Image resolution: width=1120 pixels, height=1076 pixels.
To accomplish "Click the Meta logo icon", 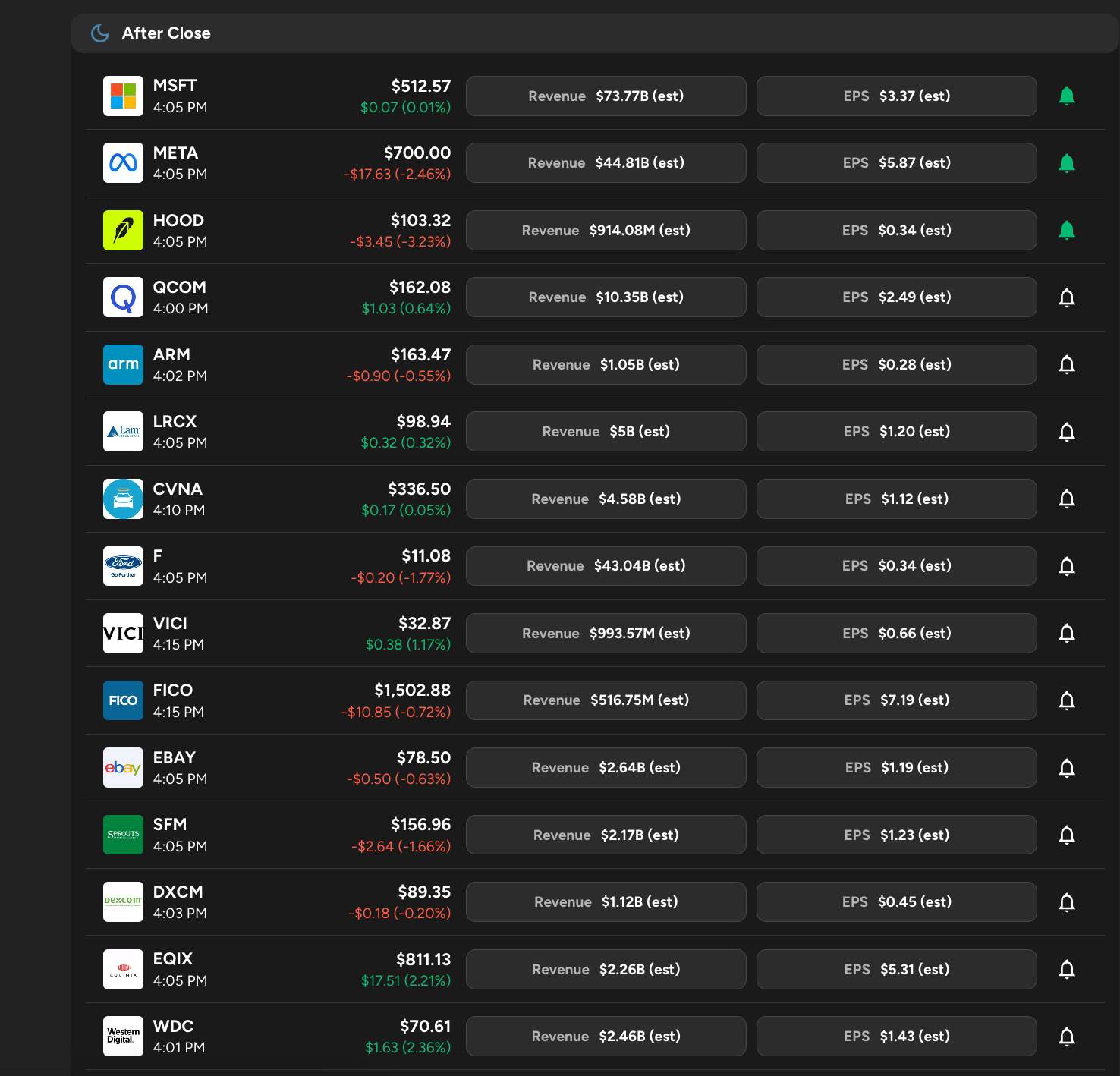I will [123, 163].
